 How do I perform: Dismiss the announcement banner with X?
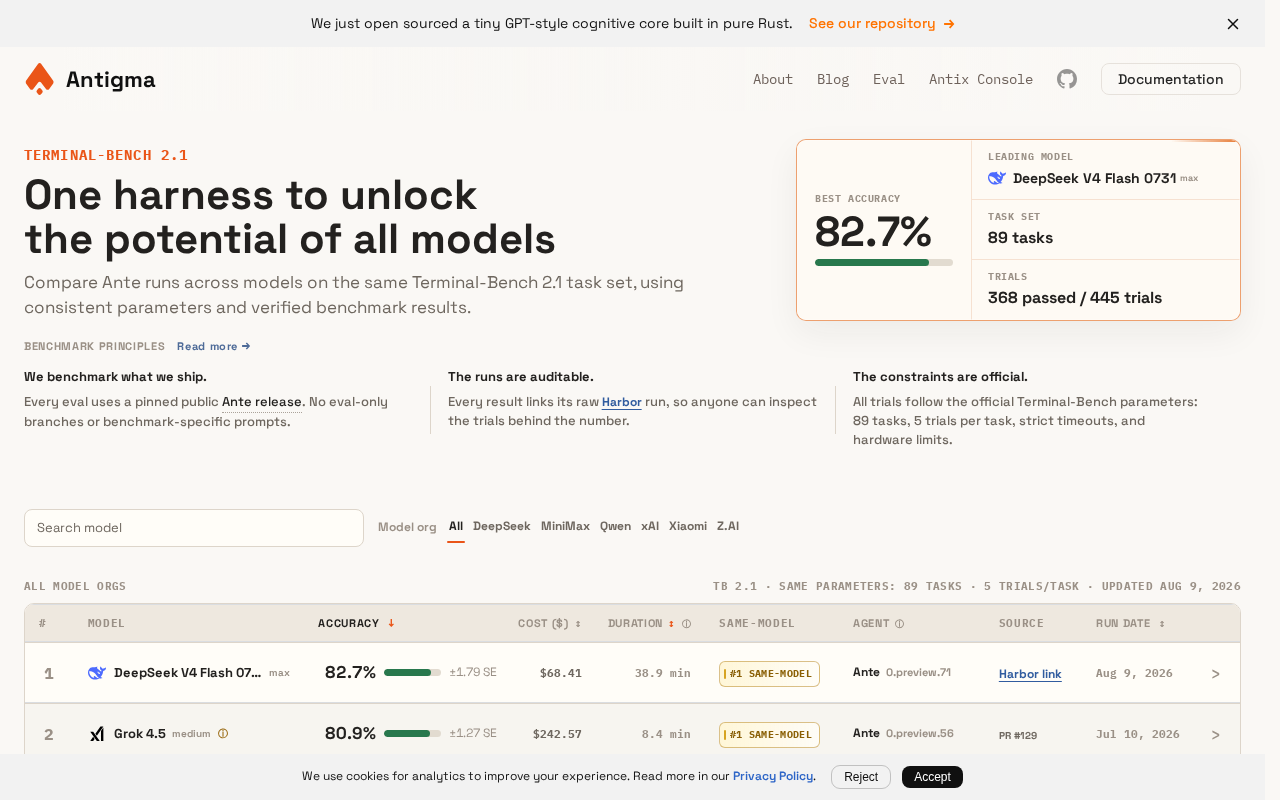point(1233,24)
